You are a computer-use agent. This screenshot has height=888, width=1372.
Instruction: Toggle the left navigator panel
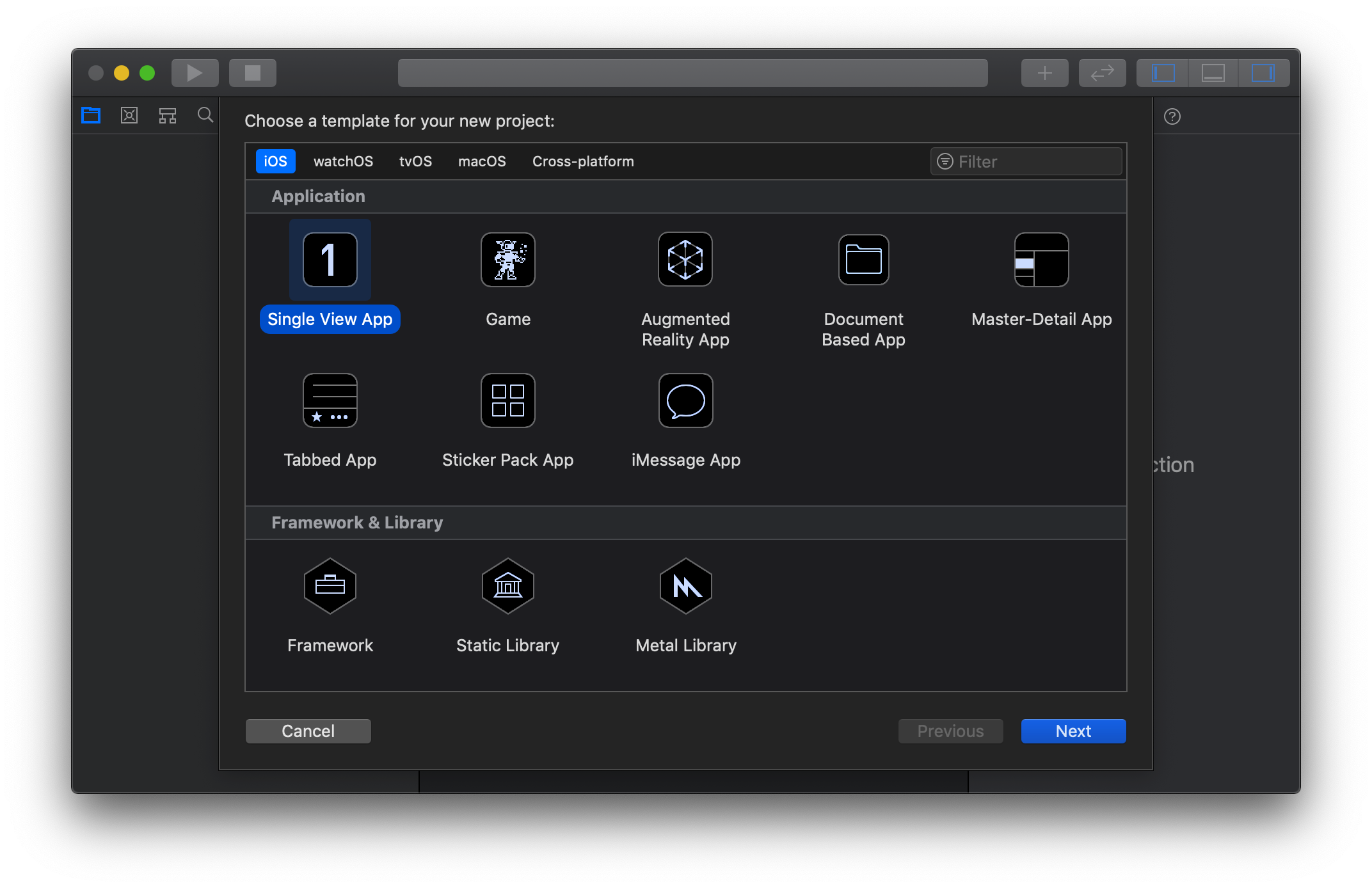click(1163, 73)
